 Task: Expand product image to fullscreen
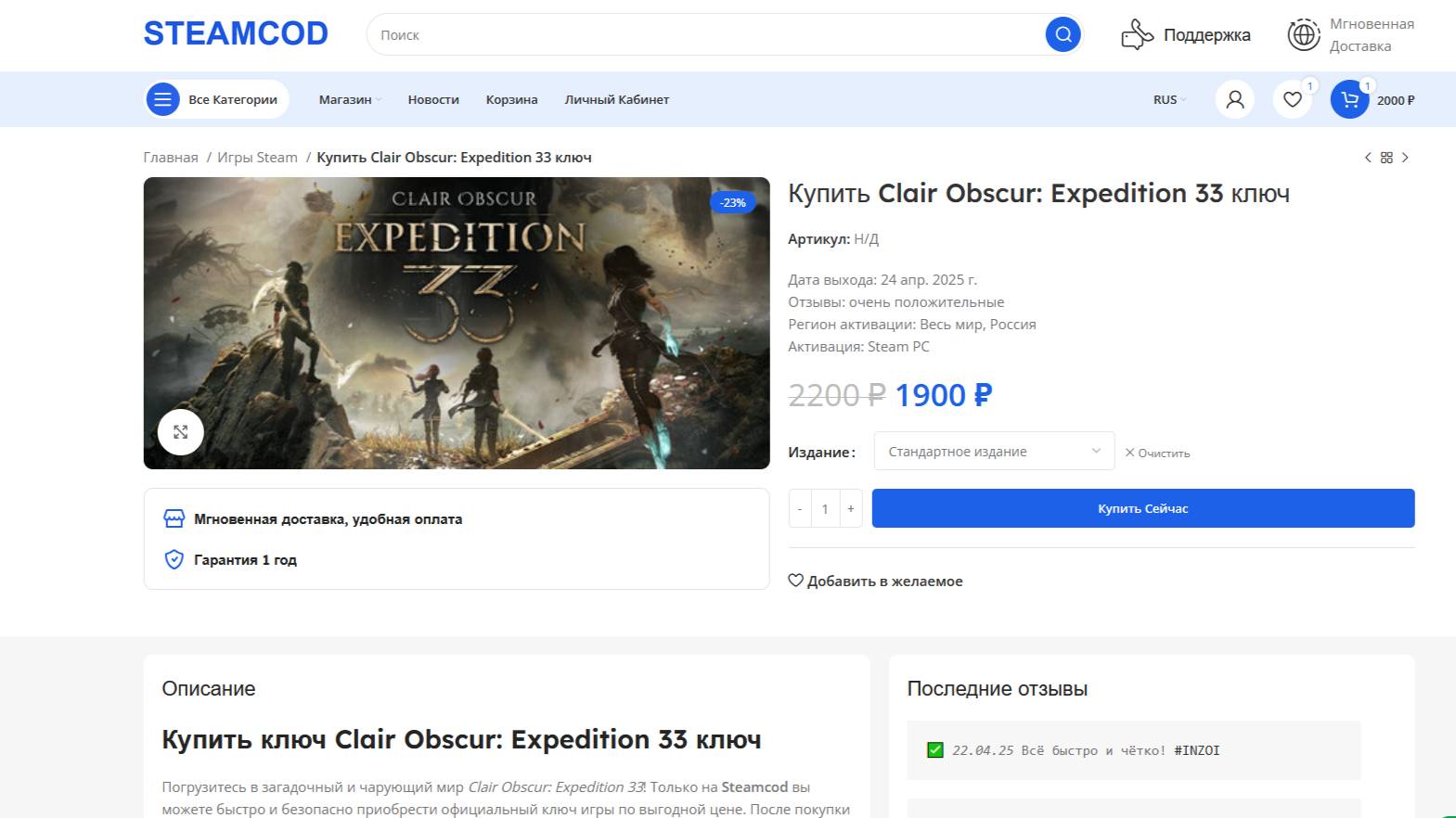[x=180, y=432]
